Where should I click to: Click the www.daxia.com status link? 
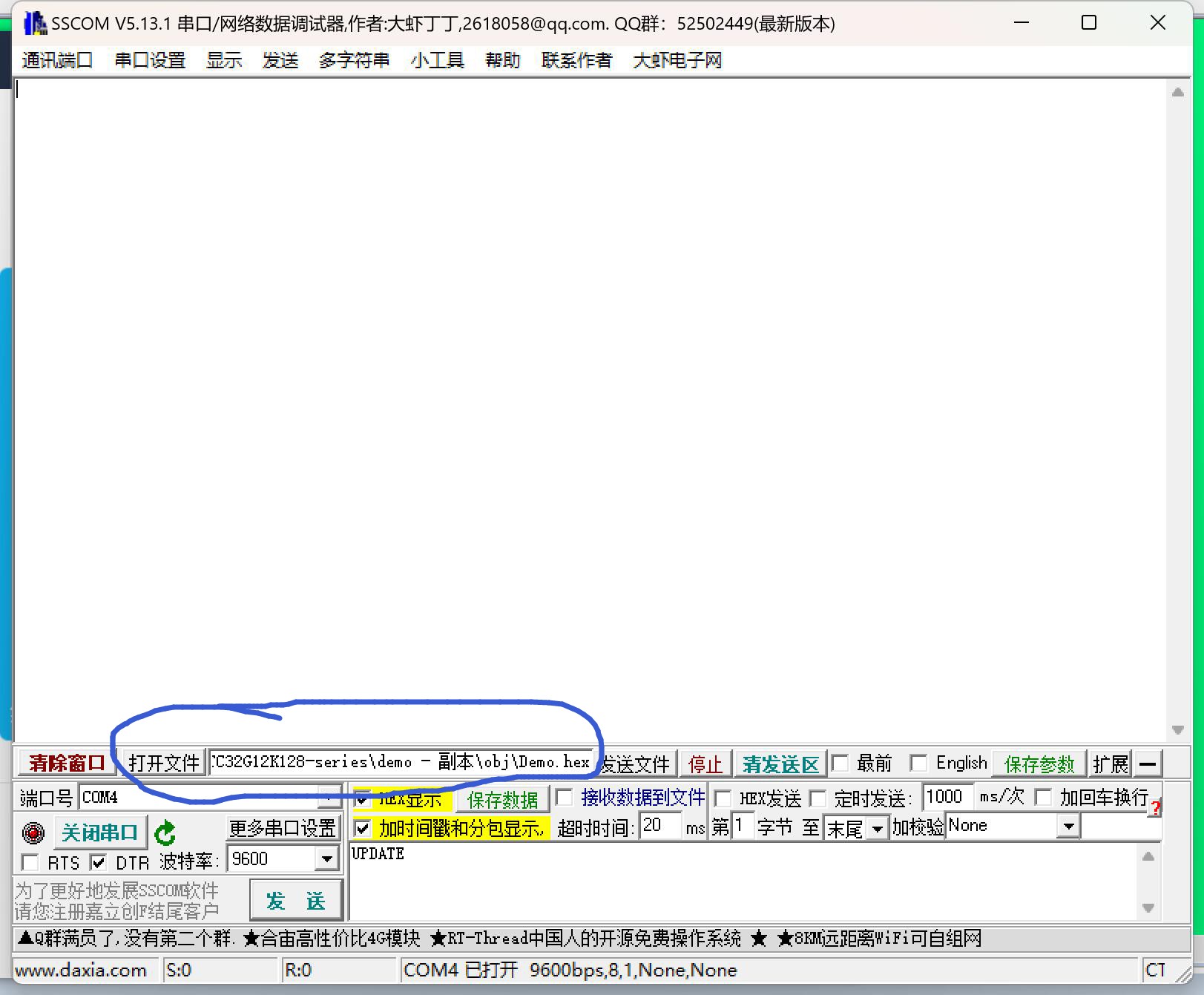(81, 970)
